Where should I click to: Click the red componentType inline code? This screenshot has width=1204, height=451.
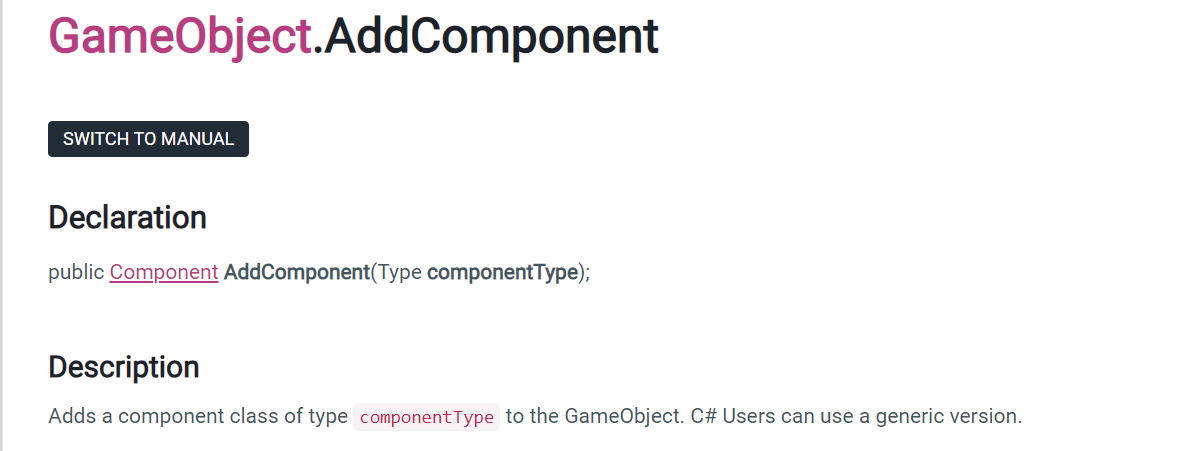click(x=427, y=417)
